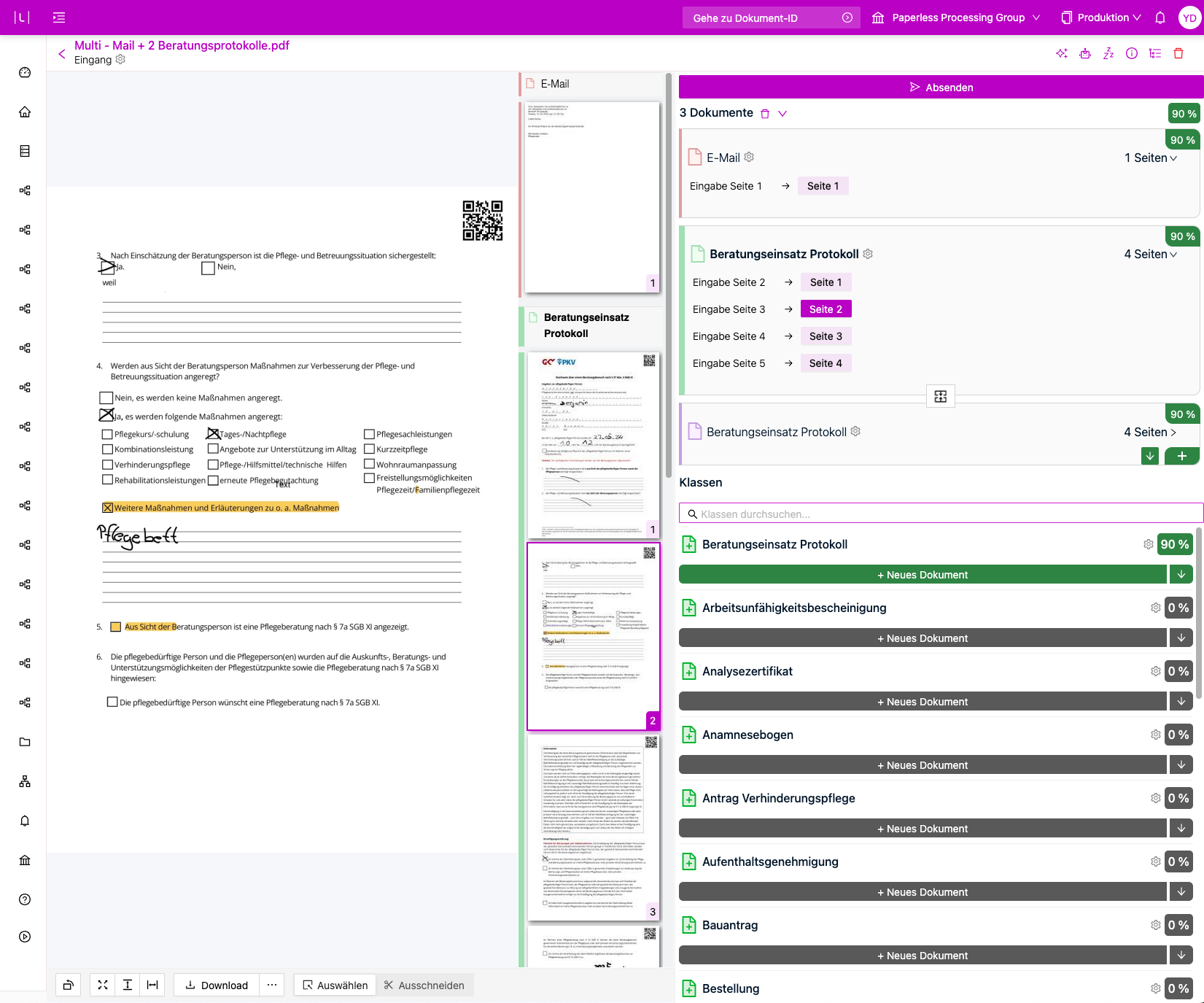Open the E-Mail page 1 thumbnail

(592, 197)
